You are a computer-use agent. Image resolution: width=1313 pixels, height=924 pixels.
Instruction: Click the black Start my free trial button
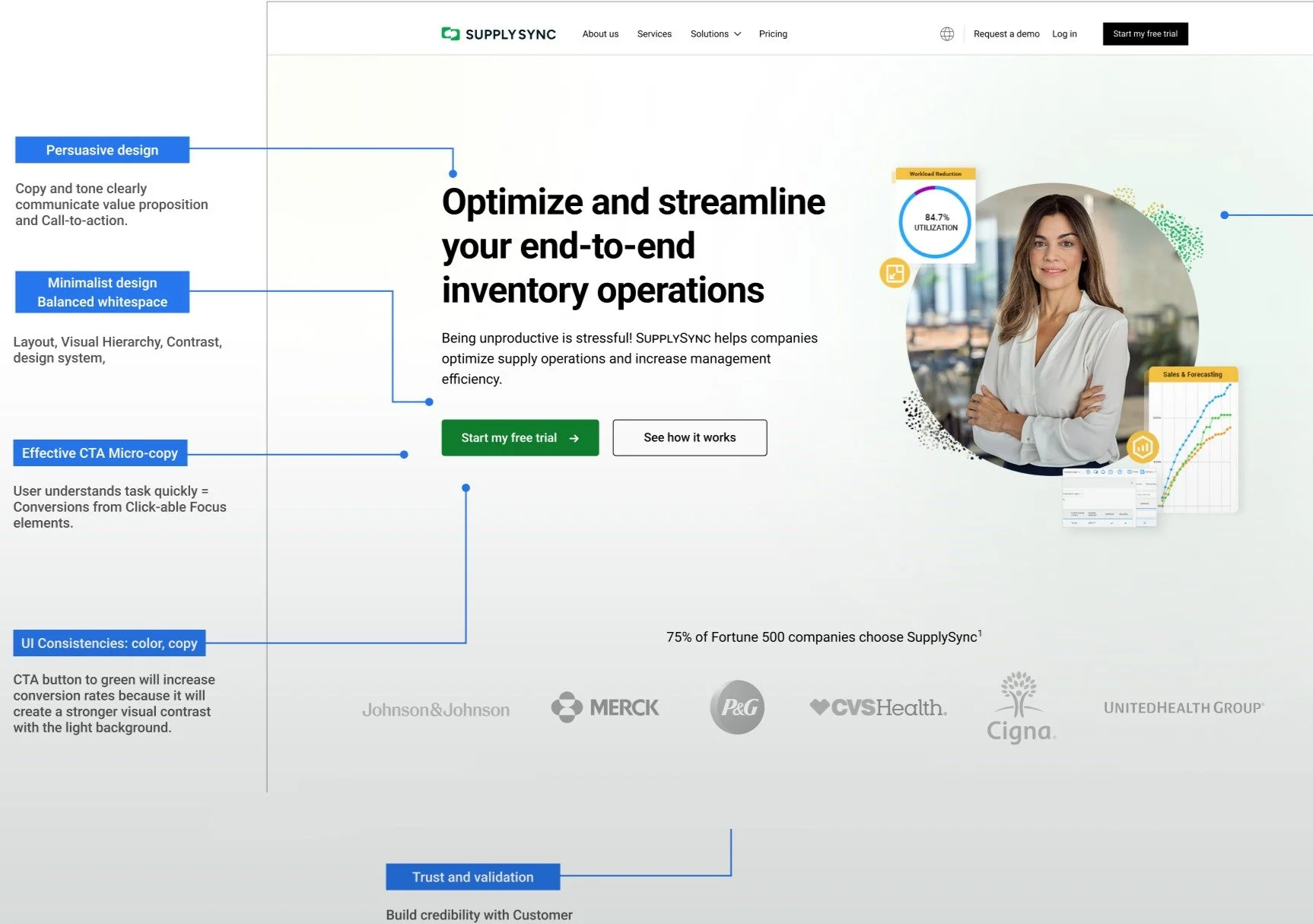[x=1145, y=34]
